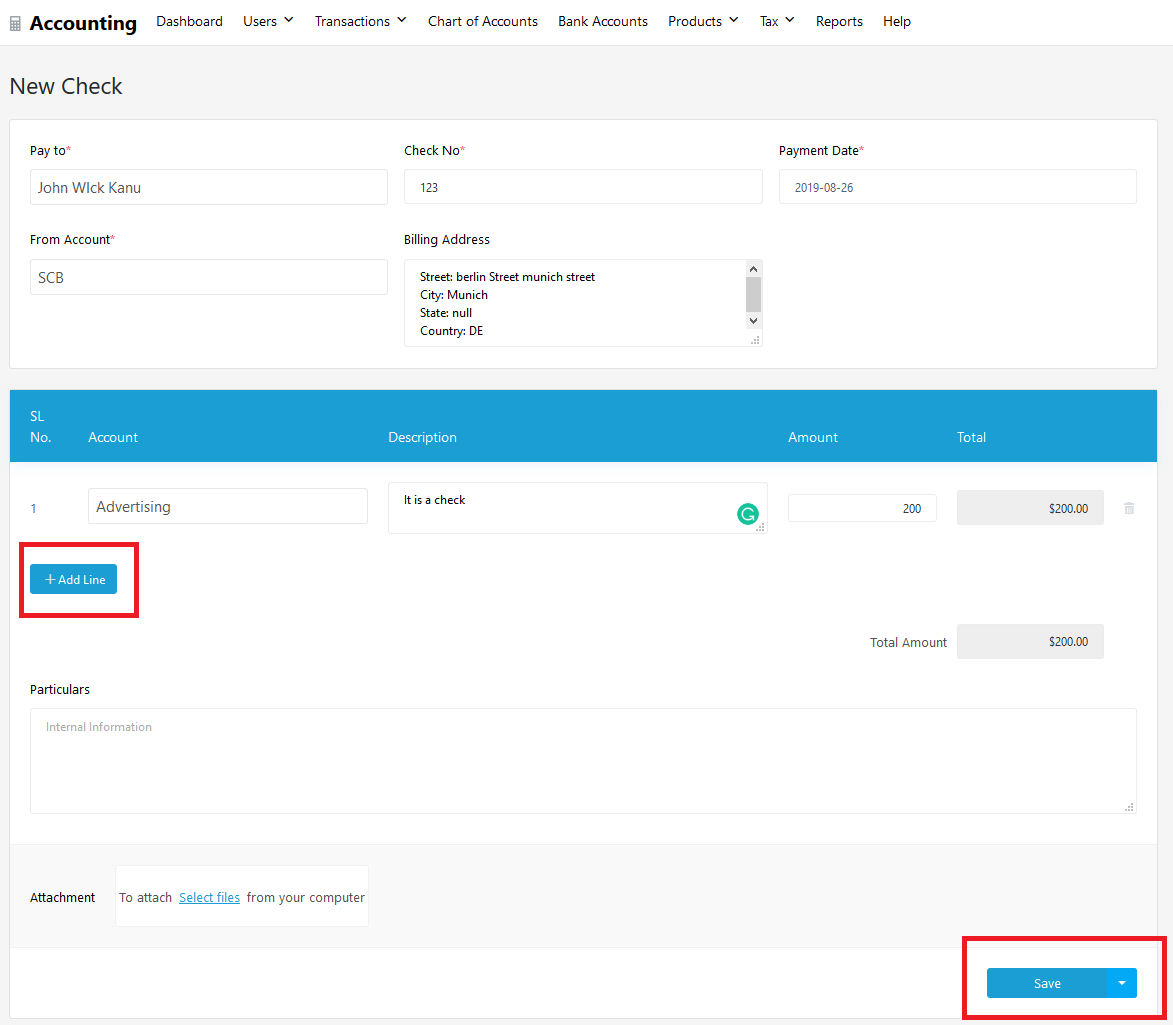Navigate to Bank Accounts
Image resolution: width=1173 pixels, height=1025 pixels.
(603, 21)
